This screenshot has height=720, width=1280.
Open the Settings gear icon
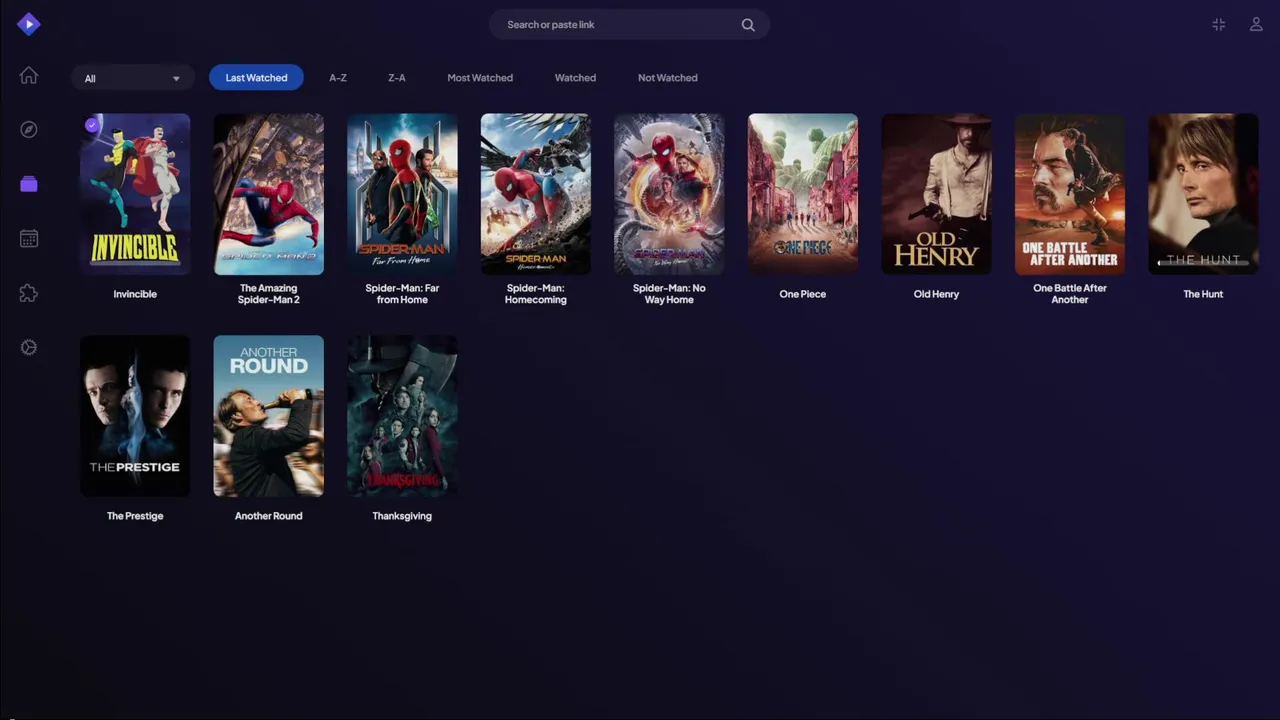click(29, 347)
